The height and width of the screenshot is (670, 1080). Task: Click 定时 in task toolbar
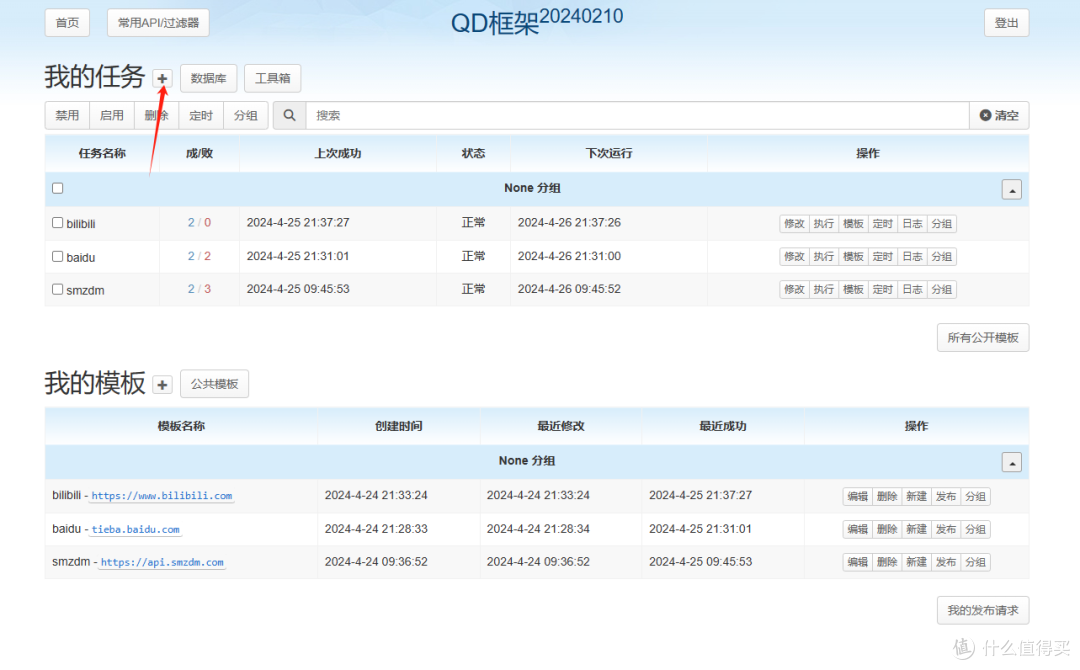[201, 116]
